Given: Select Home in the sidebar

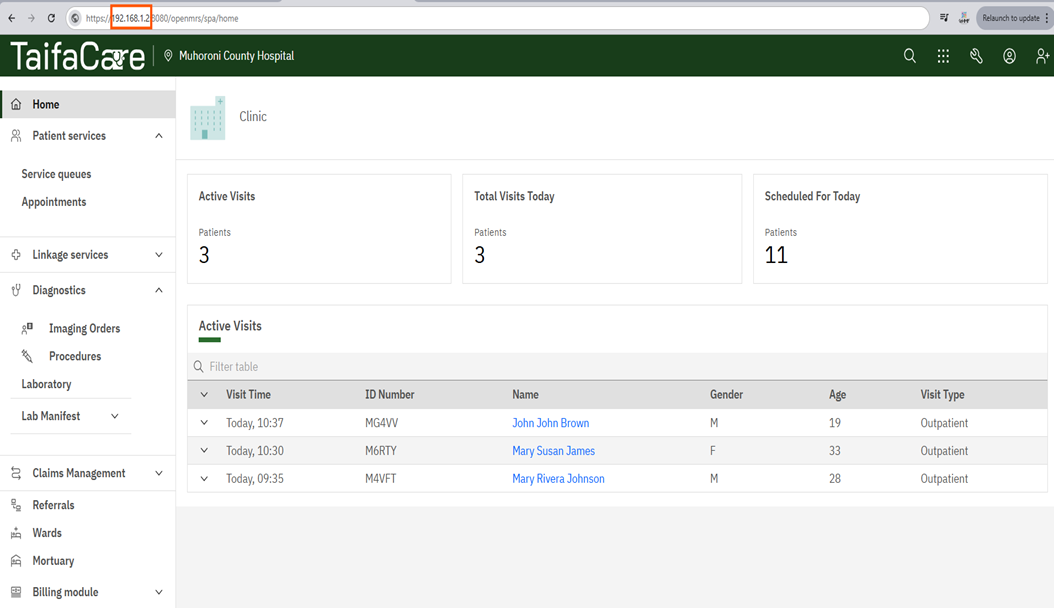Looking at the screenshot, I should [87, 104].
